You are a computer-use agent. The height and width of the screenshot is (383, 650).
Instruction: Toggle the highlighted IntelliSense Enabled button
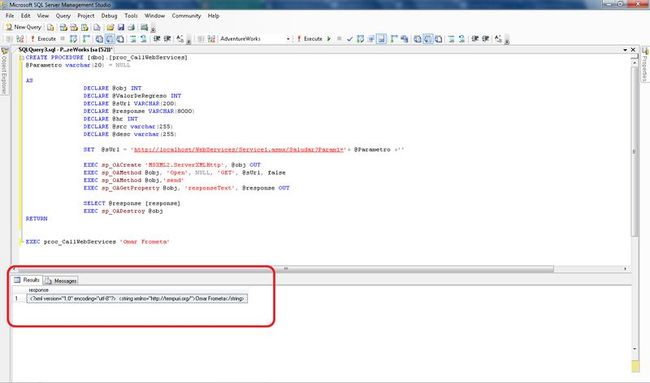point(382,39)
